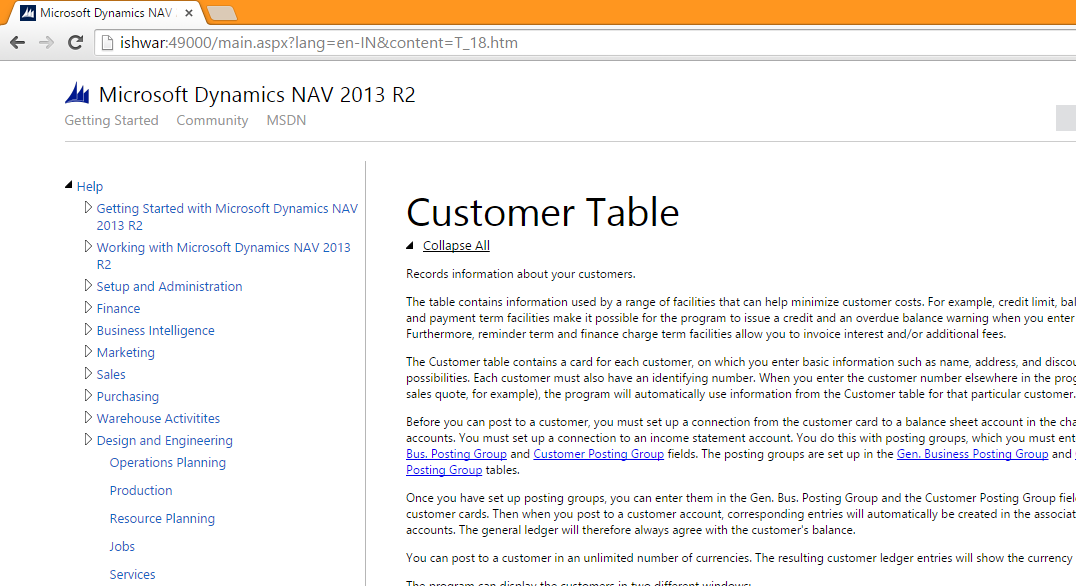
Task: Expand the Setup and Administration node
Action: 88,285
